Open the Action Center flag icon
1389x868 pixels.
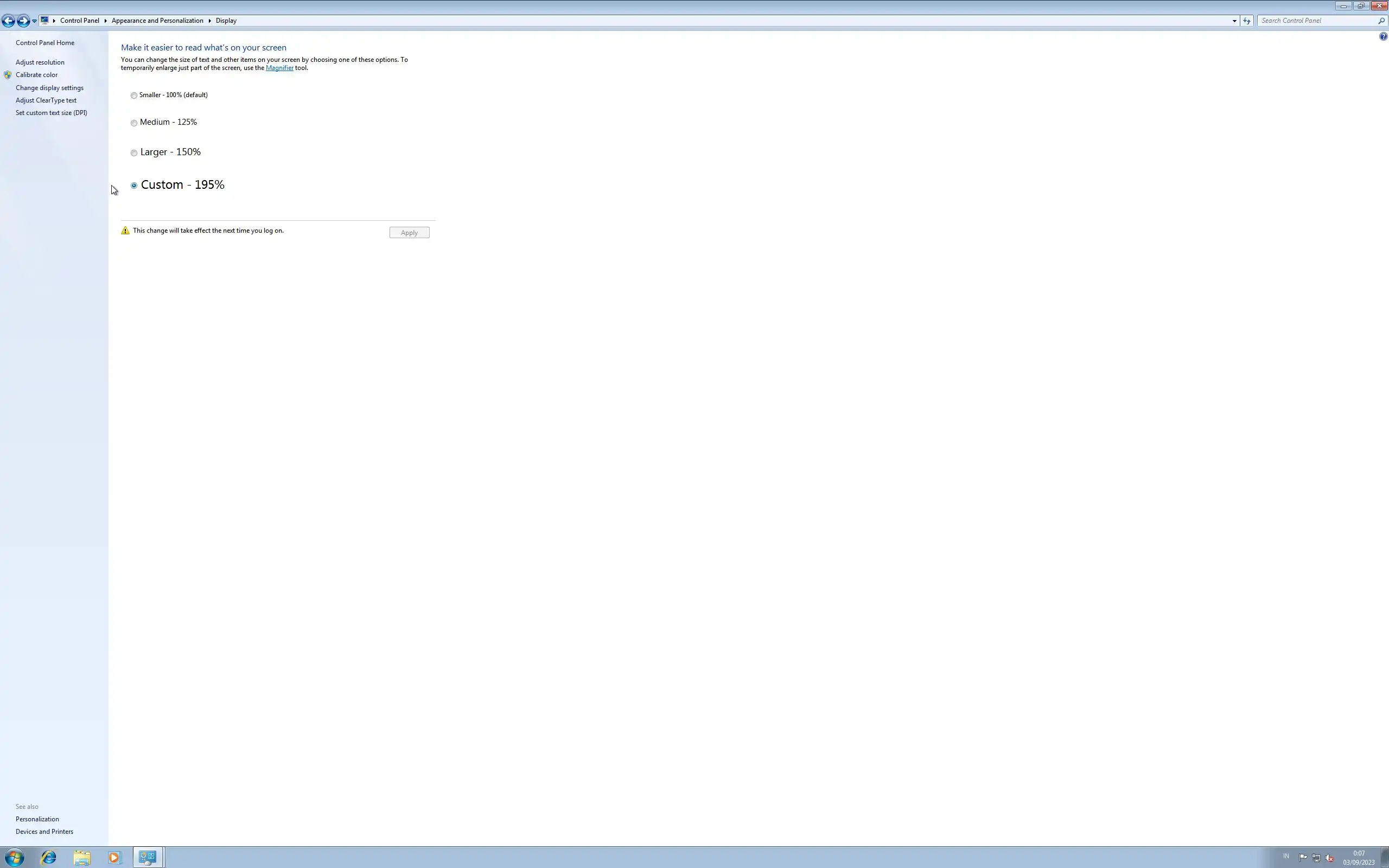pyautogui.click(x=1302, y=858)
